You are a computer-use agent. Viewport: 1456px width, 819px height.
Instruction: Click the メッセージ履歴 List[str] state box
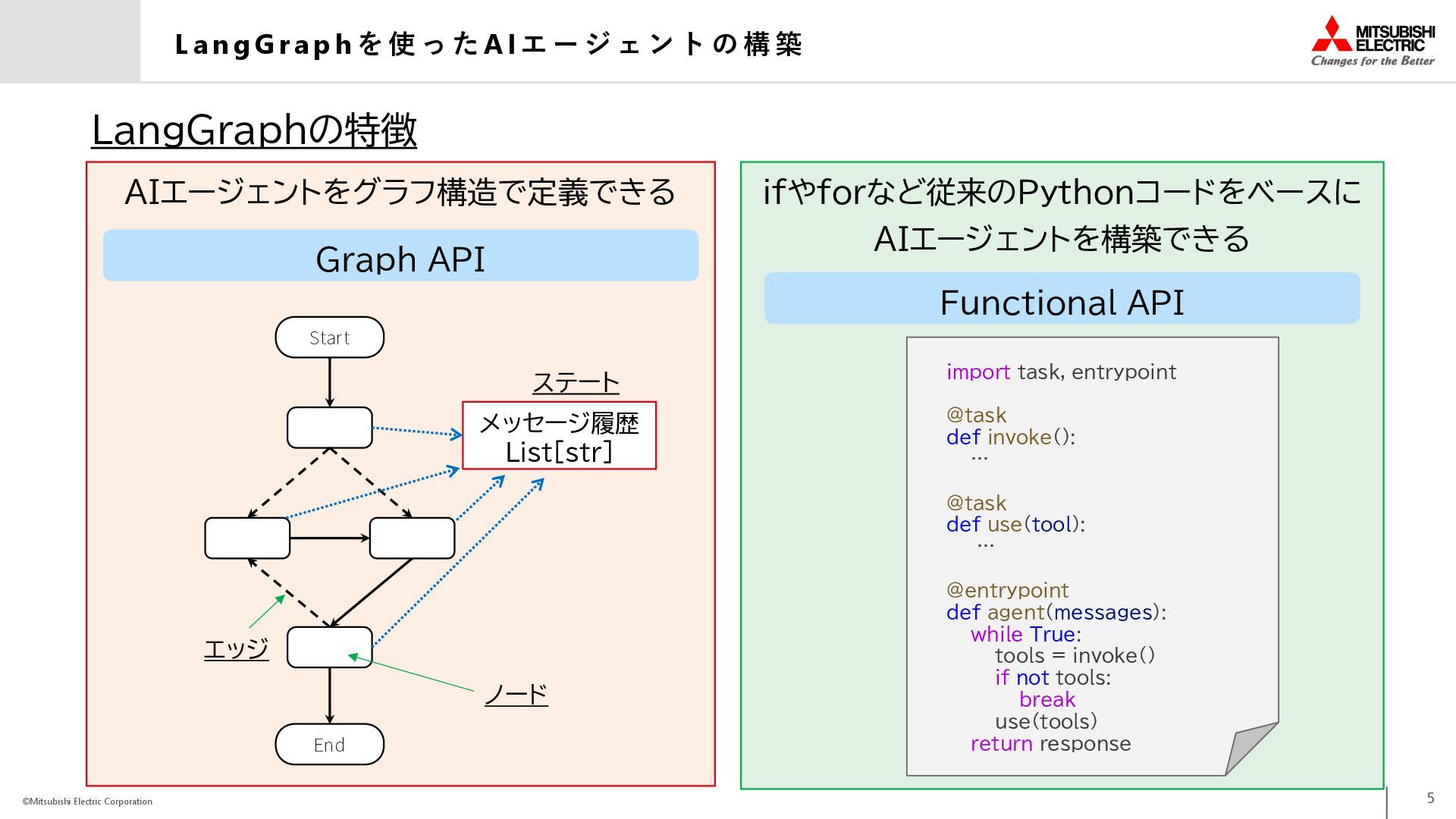click(559, 436)
